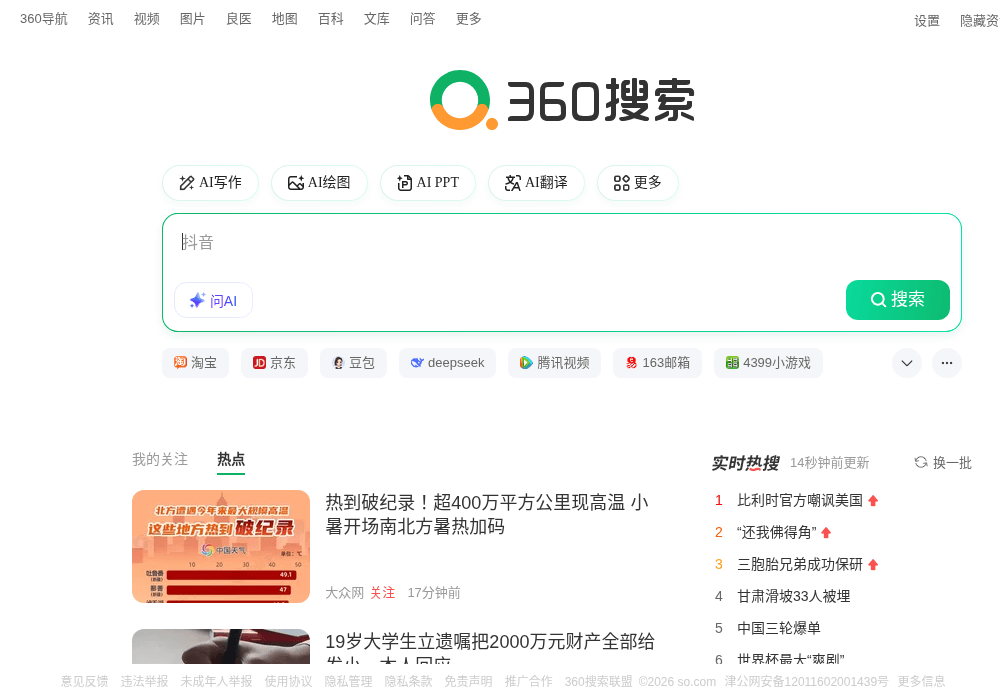Open the 京东 shortcut

pyautogui.click(x=274, y=363)
